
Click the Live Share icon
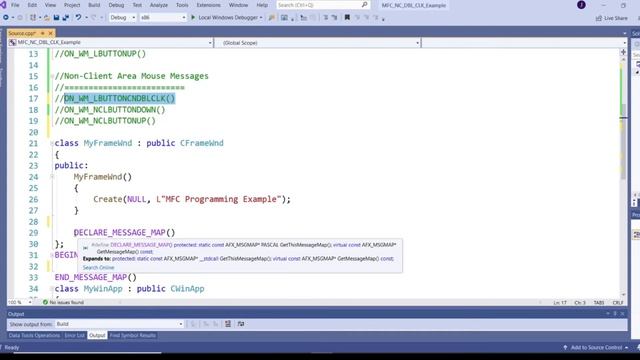(x=599, y=18)
